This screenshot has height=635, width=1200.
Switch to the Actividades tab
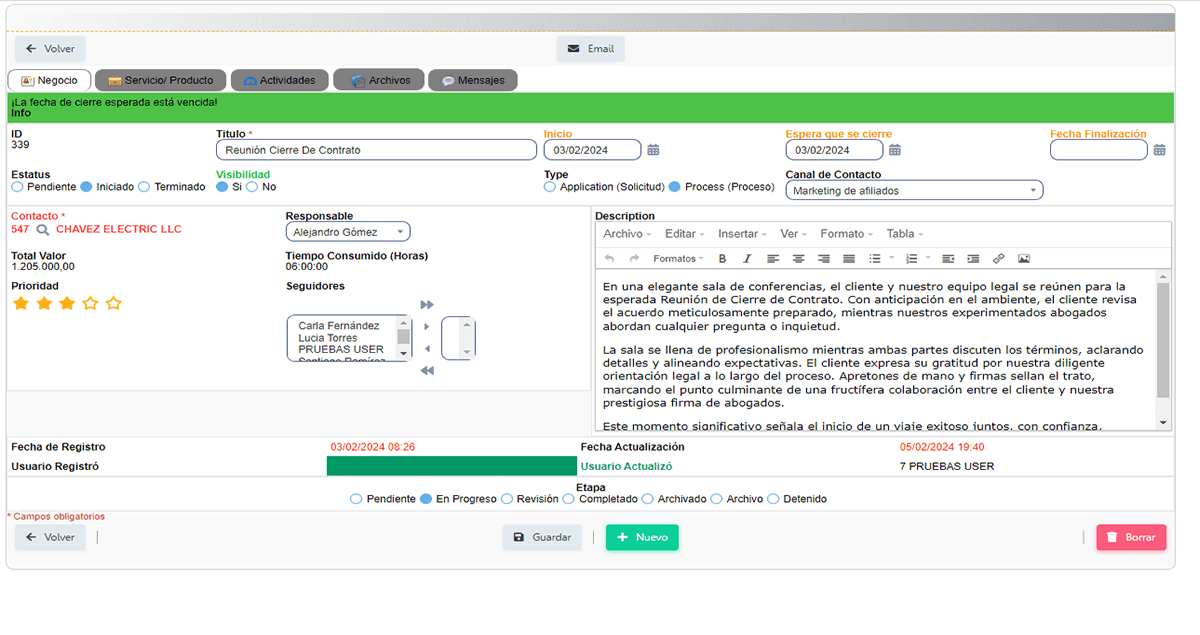[279, 80]
